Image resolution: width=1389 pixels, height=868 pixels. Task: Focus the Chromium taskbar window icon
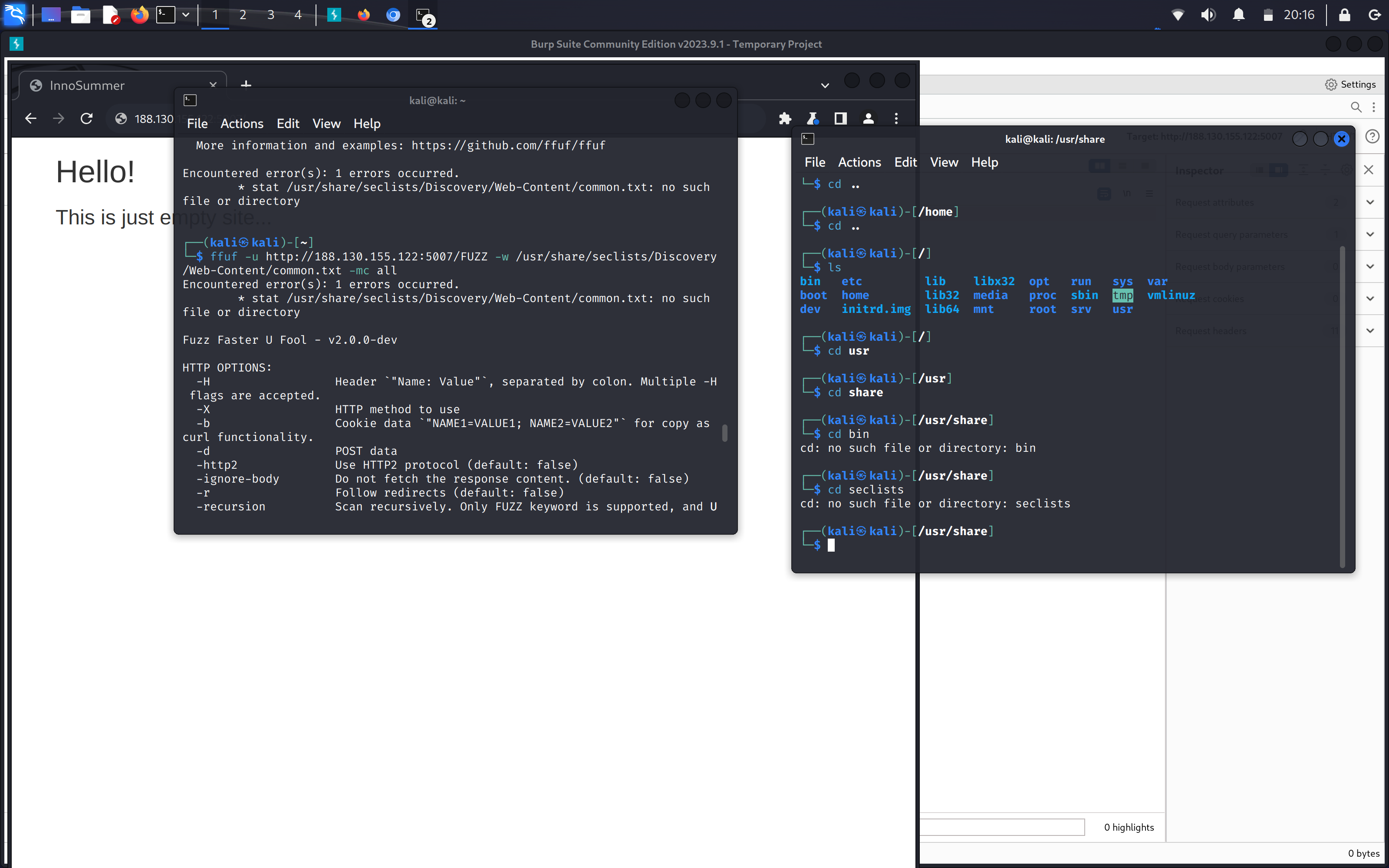(393, 15)
